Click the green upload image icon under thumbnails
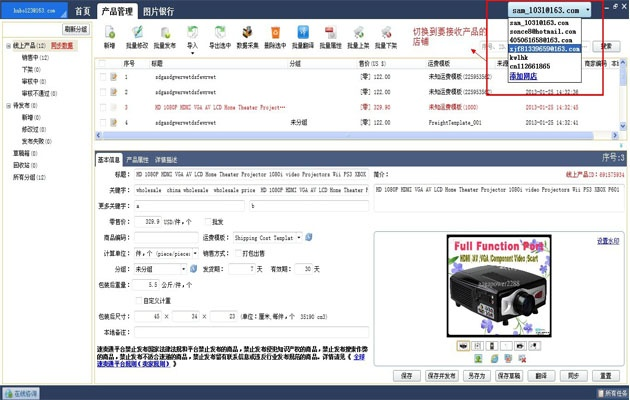630x400 pixels. point(478,358)
